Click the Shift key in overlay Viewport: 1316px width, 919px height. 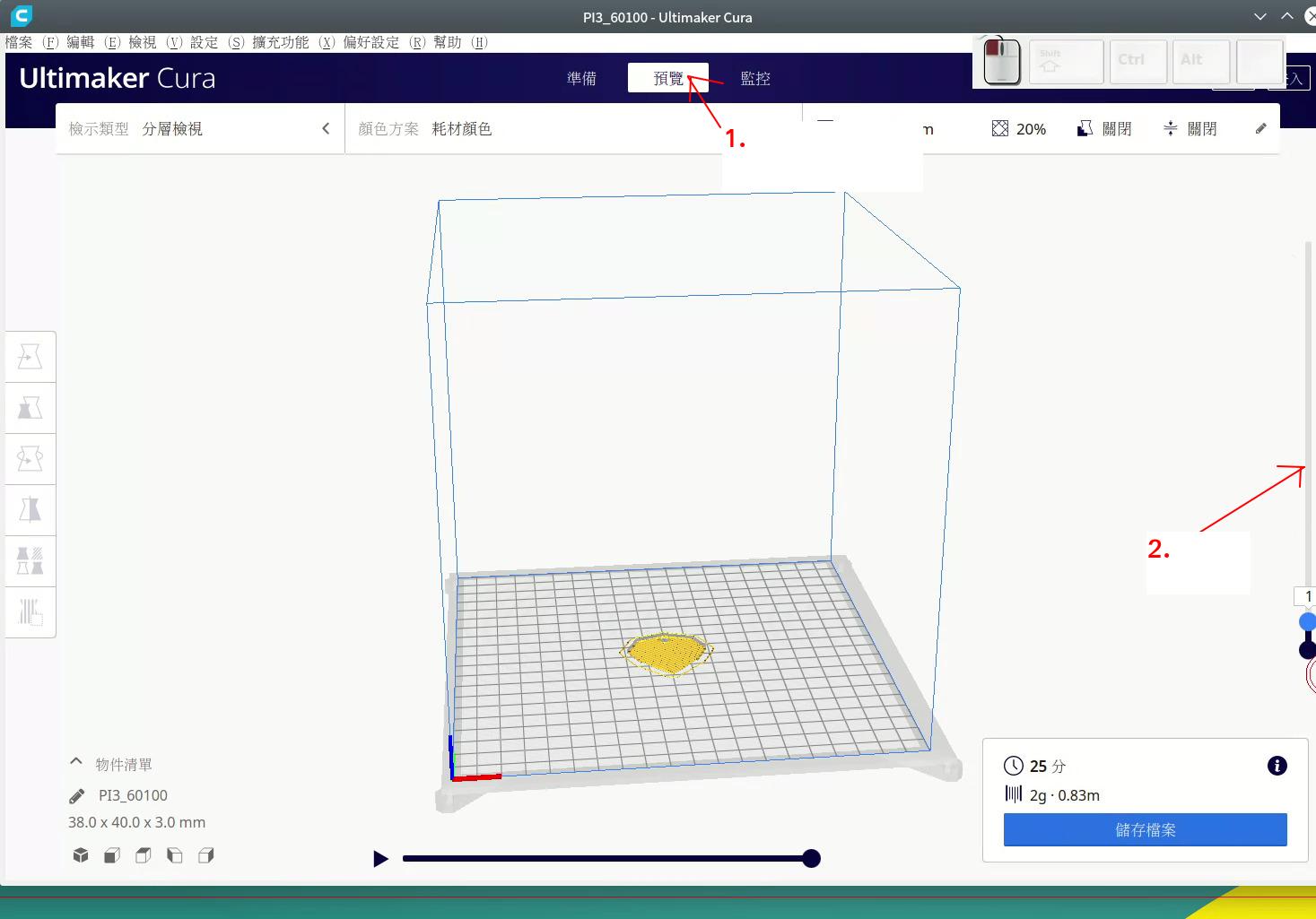1066,62
